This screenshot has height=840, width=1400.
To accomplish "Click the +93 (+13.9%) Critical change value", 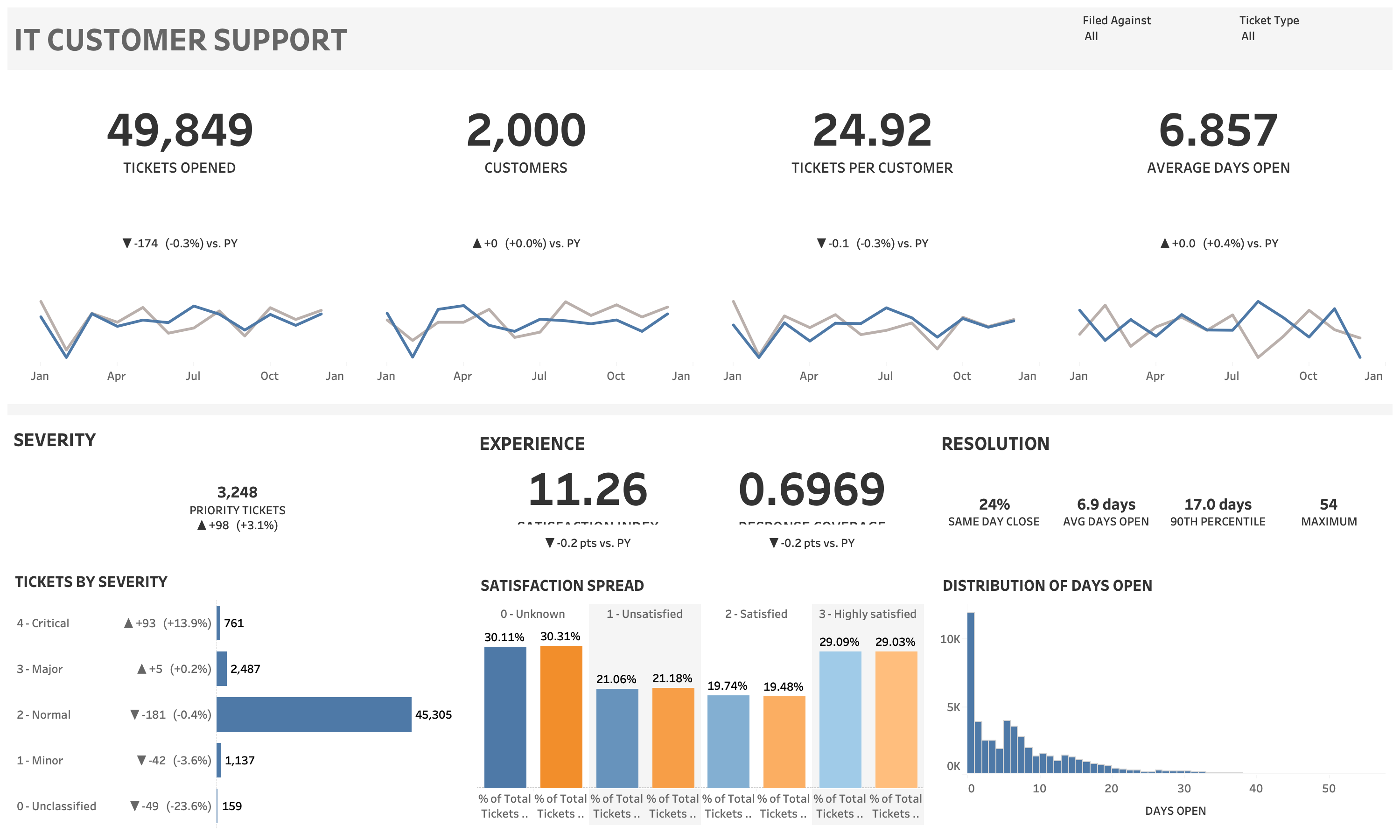I will 168,623.
